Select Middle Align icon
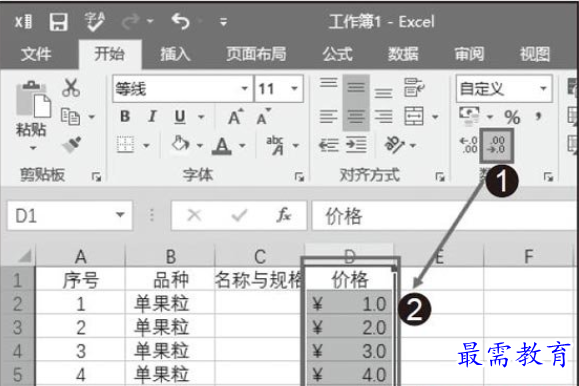This screenshot has height=386, width=579. (x=356, y=88)
